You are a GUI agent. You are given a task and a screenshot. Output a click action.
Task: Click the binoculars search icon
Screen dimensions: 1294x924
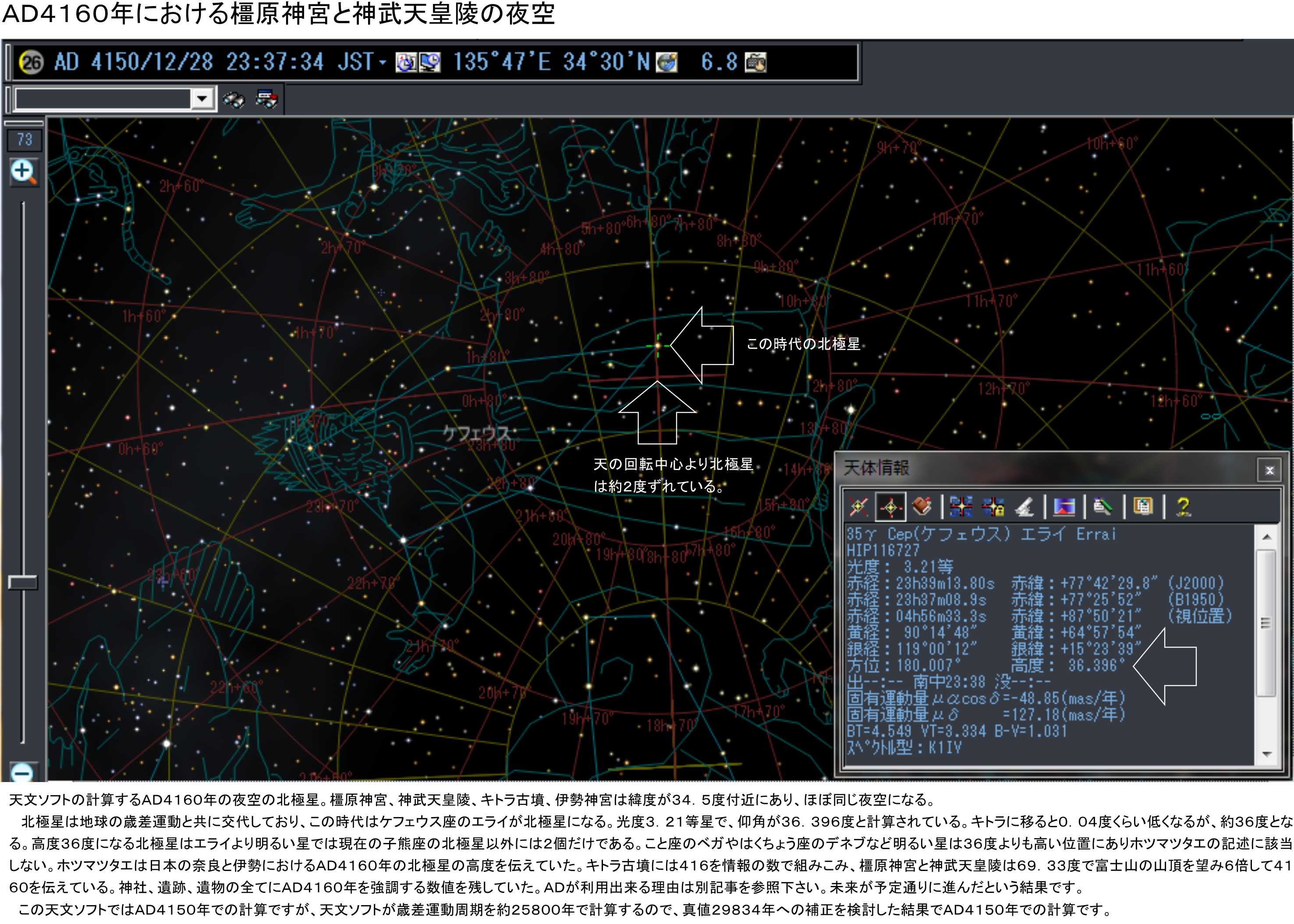(x=233, y=99)
